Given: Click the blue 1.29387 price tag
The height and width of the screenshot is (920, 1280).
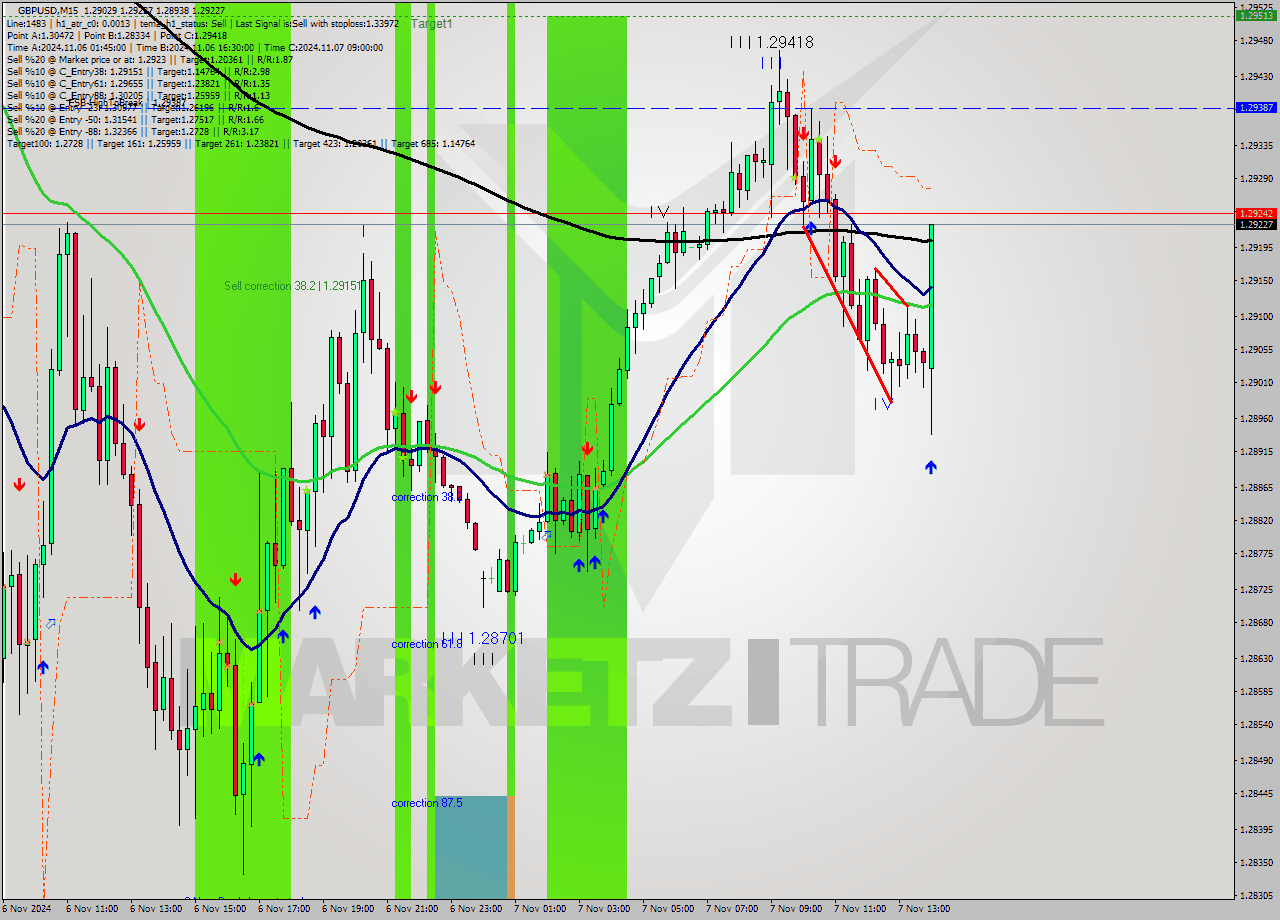Looking at the screenshot, I should [1256, 107].
